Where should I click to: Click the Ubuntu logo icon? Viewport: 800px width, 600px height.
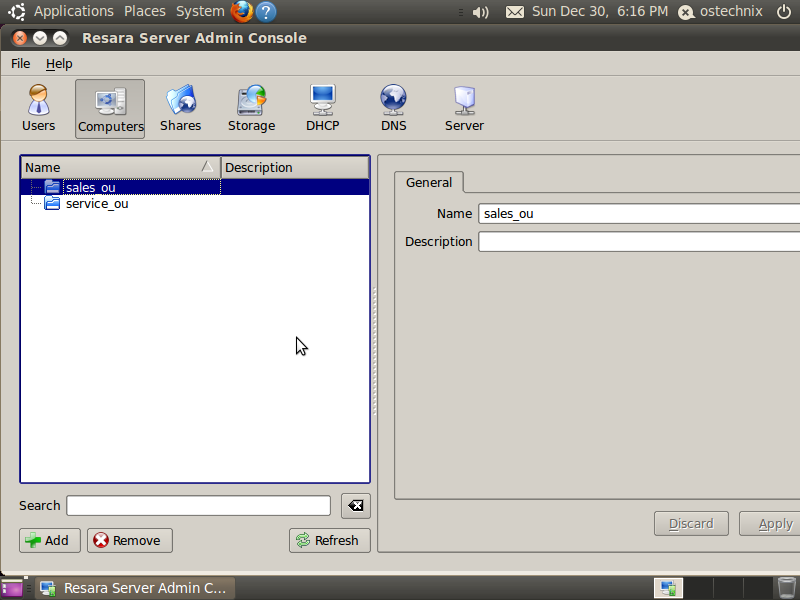point(17,11)
